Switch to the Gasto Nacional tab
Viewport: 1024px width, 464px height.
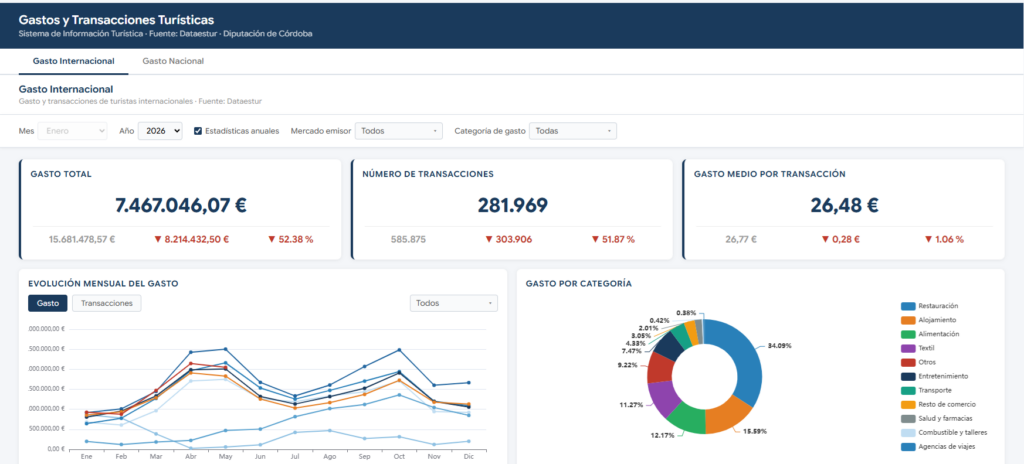pos(173,61)
